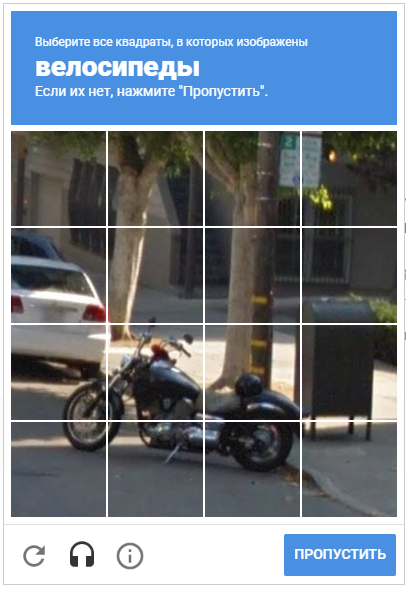Select tile with dark mailbox body
Viewport: 406px width, 589px height.
click(x=349, y=372)
